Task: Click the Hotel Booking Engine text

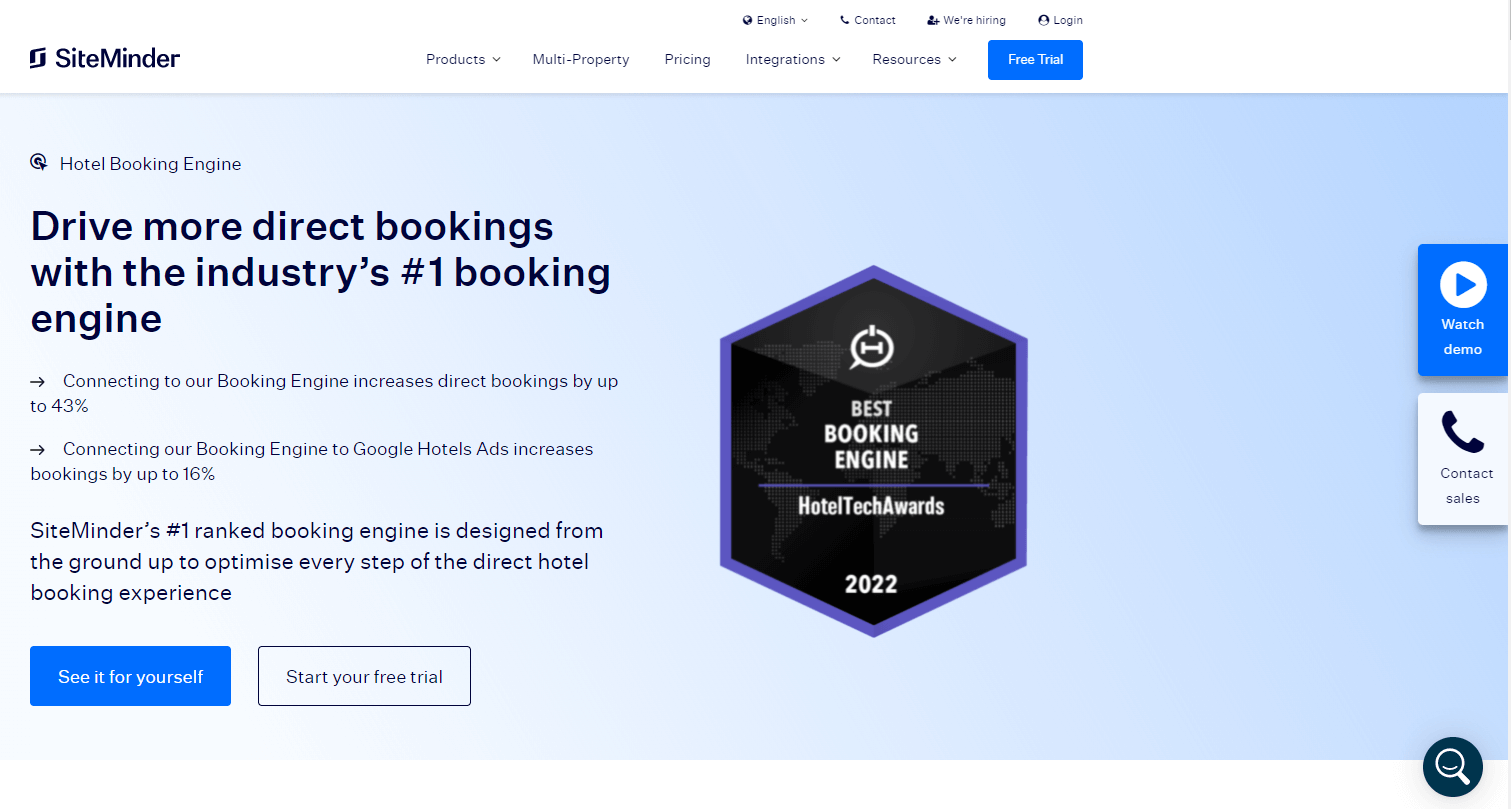Action: coord(150,164)
